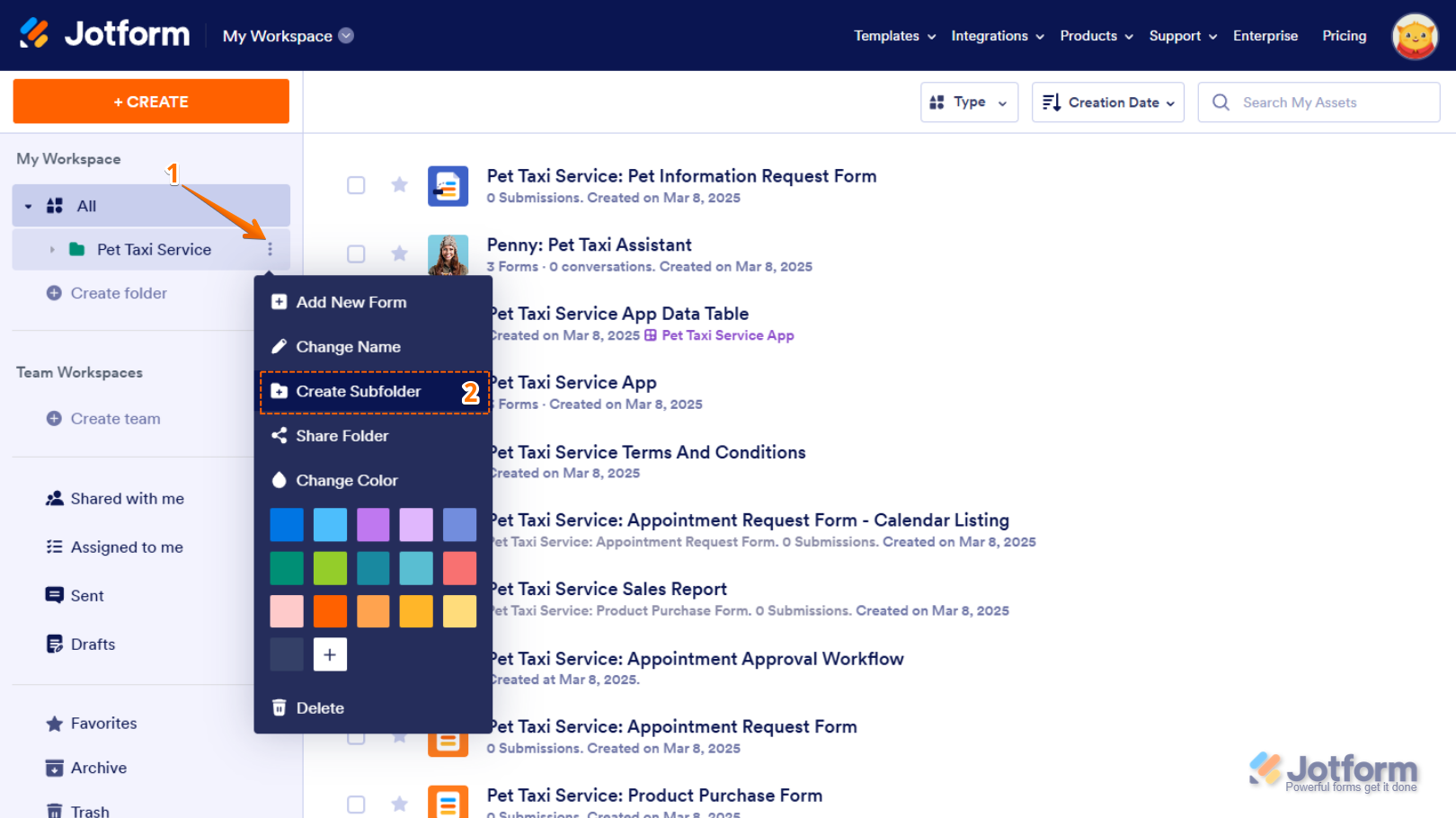Open Appointment Approval Workflow item

click(697, 659)
